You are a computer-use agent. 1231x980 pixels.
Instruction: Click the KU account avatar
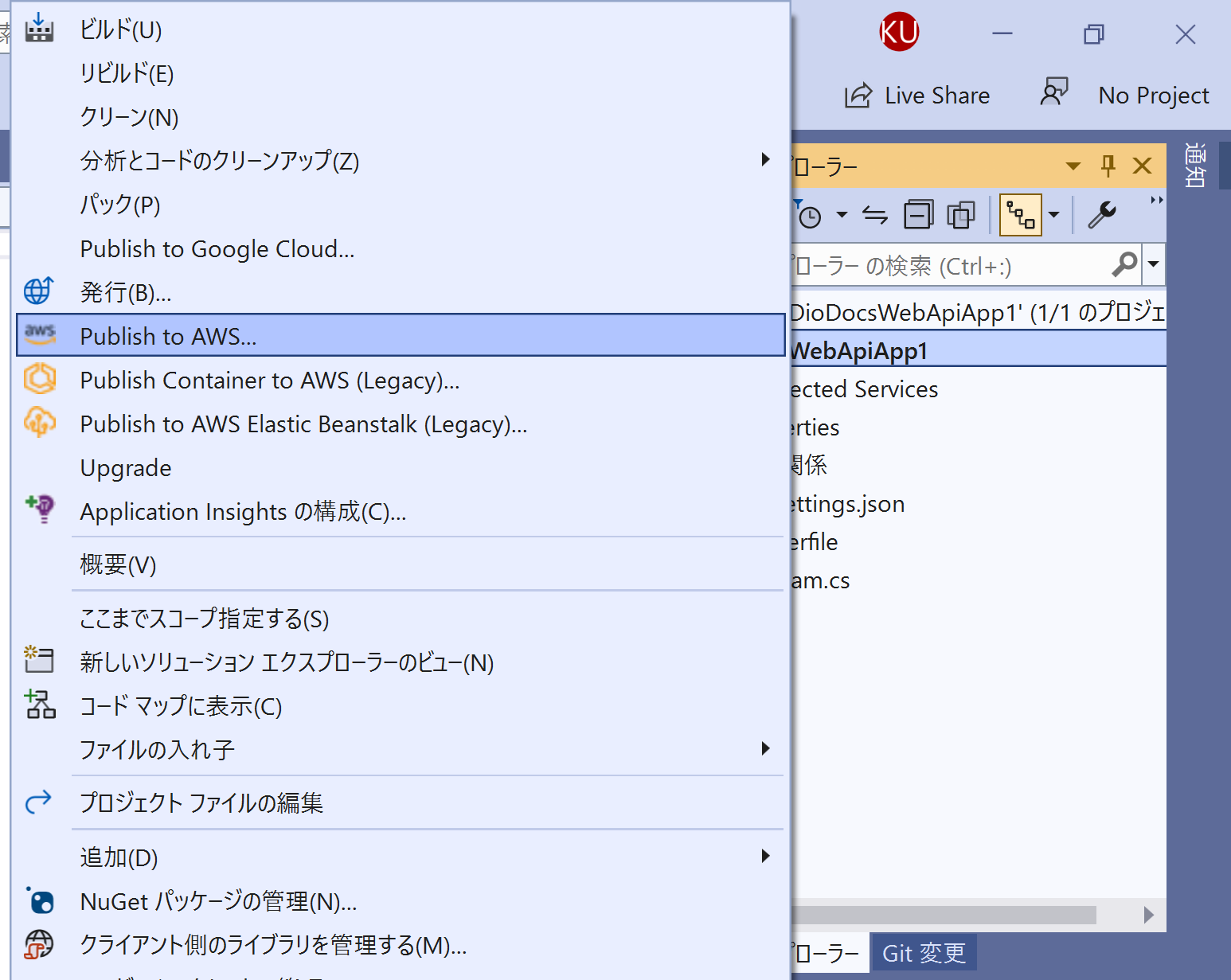899,32
